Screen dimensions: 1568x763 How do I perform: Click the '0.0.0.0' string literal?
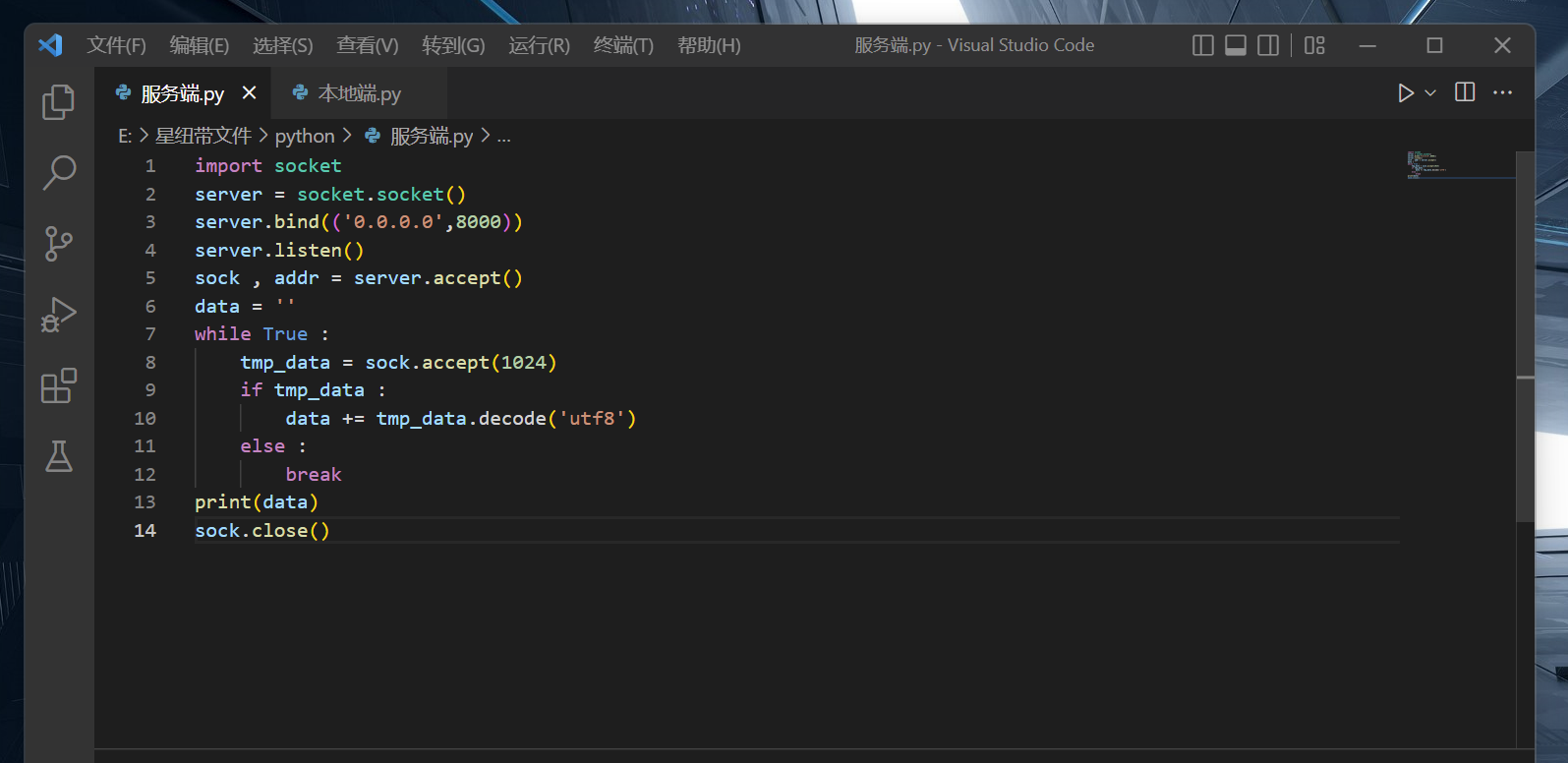pyautogui.click(x=393, y=222)
